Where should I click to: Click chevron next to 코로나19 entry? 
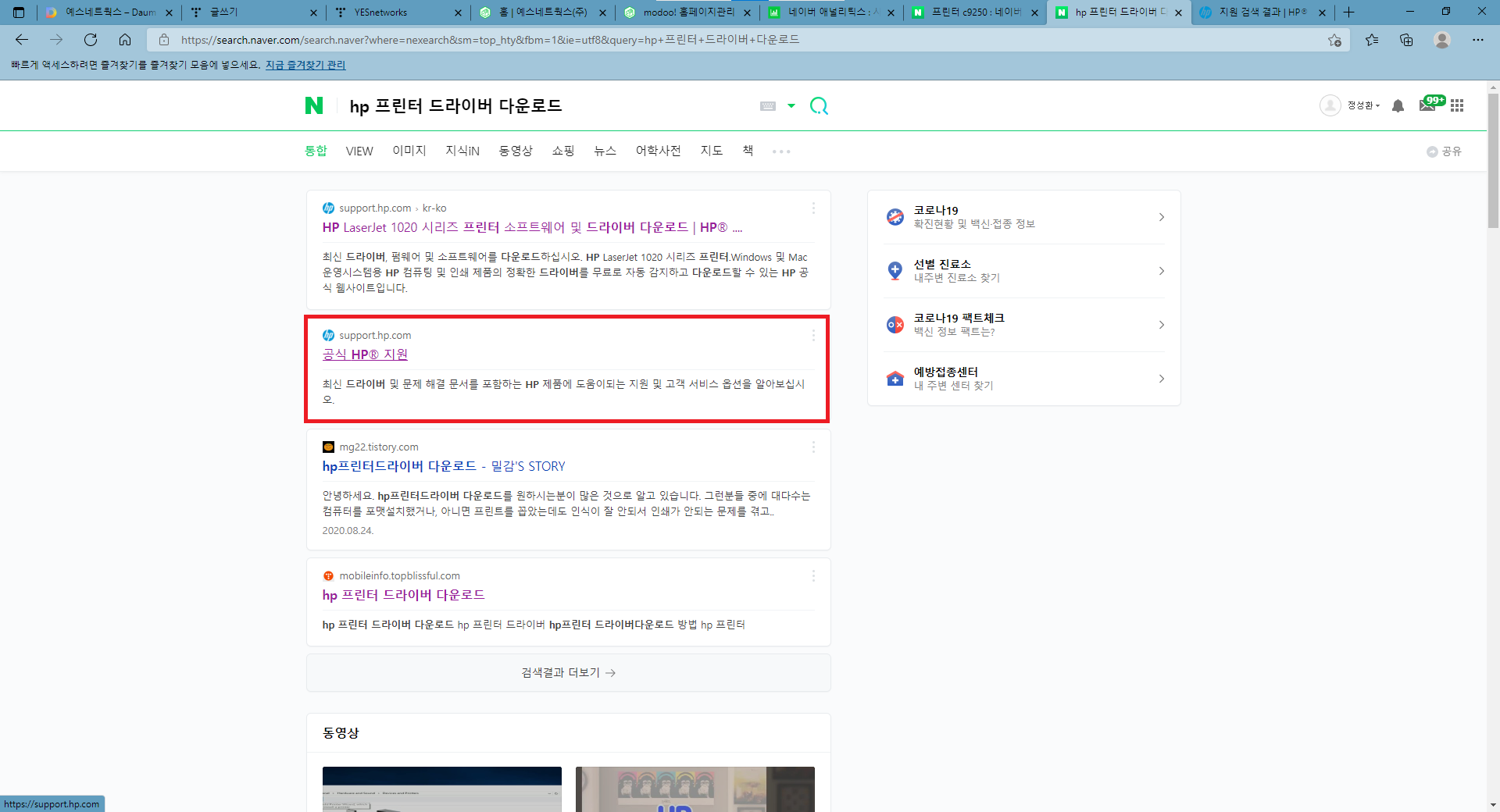pos(1162,217)
